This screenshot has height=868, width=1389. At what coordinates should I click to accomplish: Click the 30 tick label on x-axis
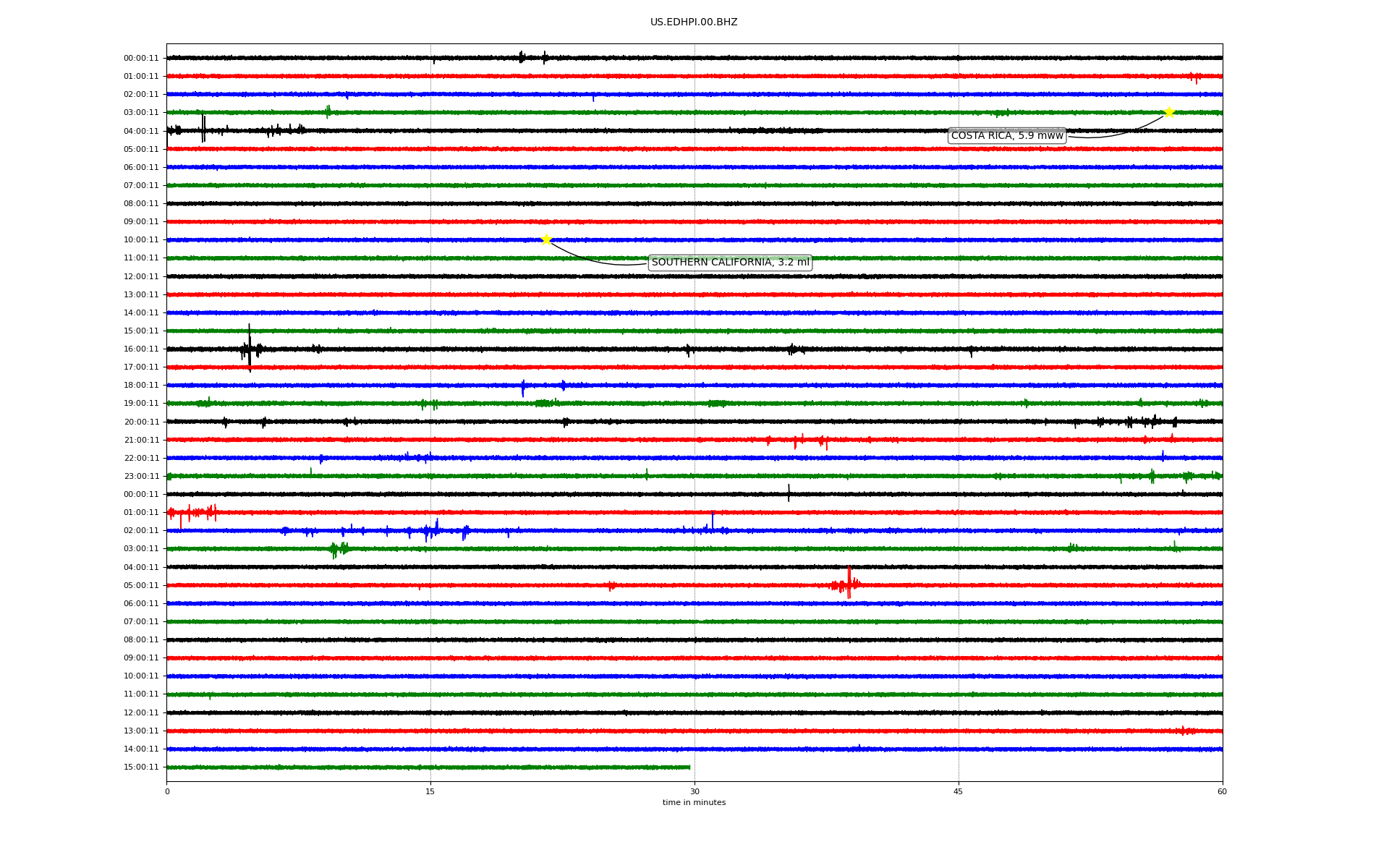point(694,791)
